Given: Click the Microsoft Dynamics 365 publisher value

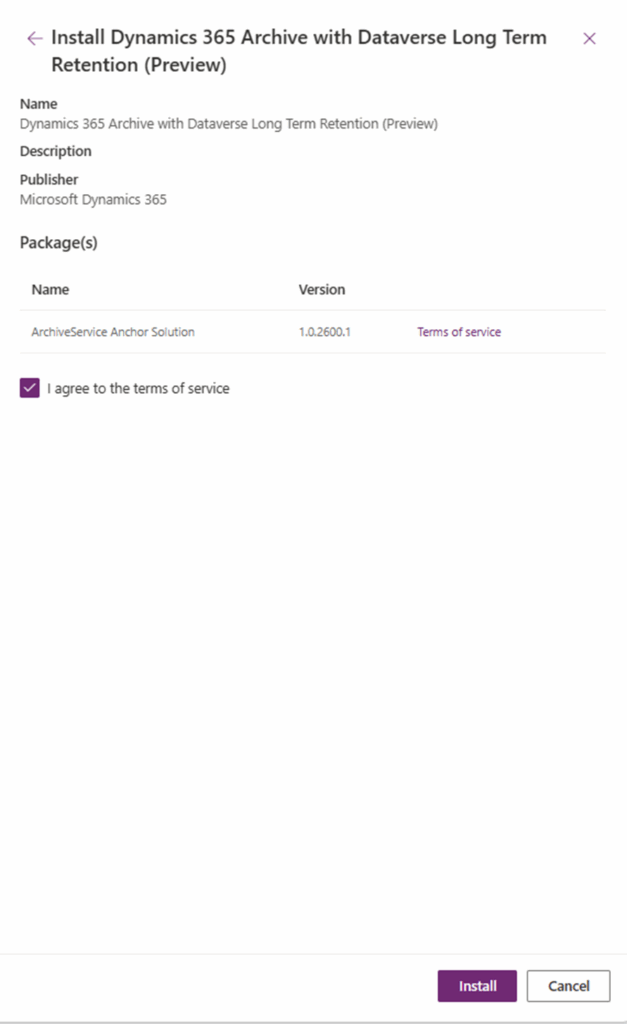Looking at the screenshot, I should (93, 199).
